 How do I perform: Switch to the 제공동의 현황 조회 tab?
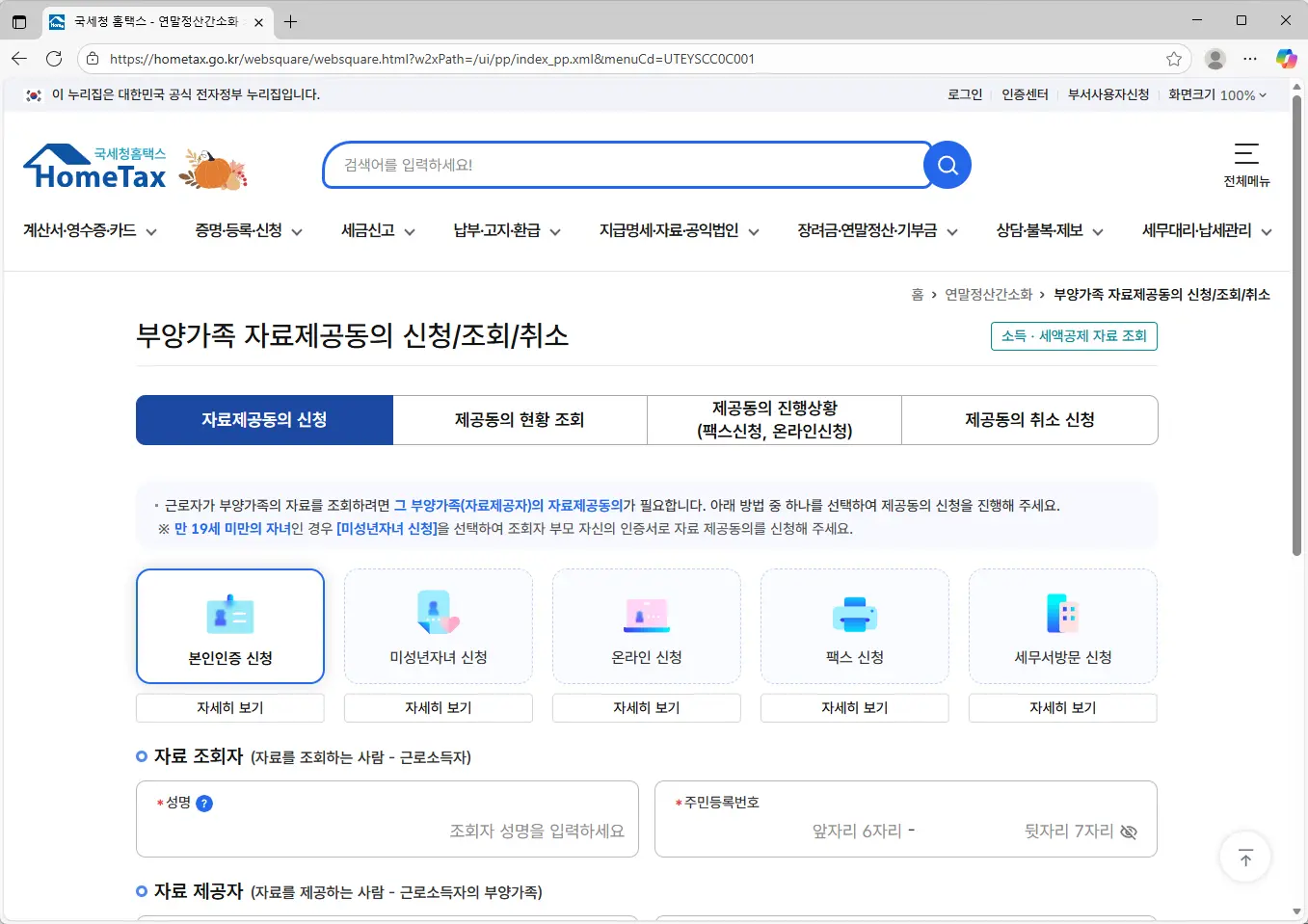coord(520,420)
